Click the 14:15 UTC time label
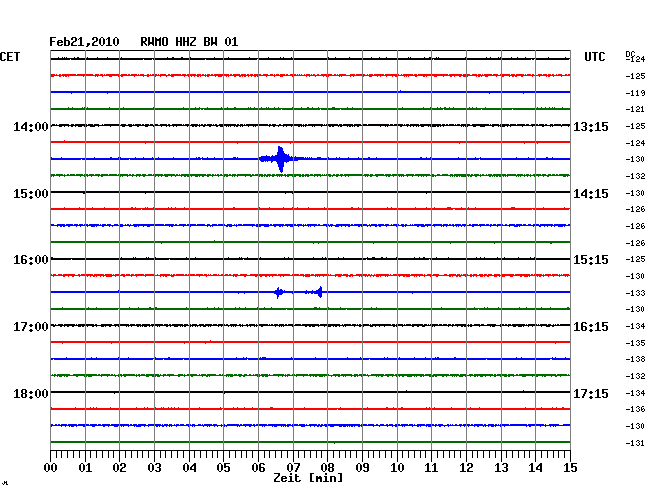The width and height of the screenshot is (650, 494). click(591, 194)
